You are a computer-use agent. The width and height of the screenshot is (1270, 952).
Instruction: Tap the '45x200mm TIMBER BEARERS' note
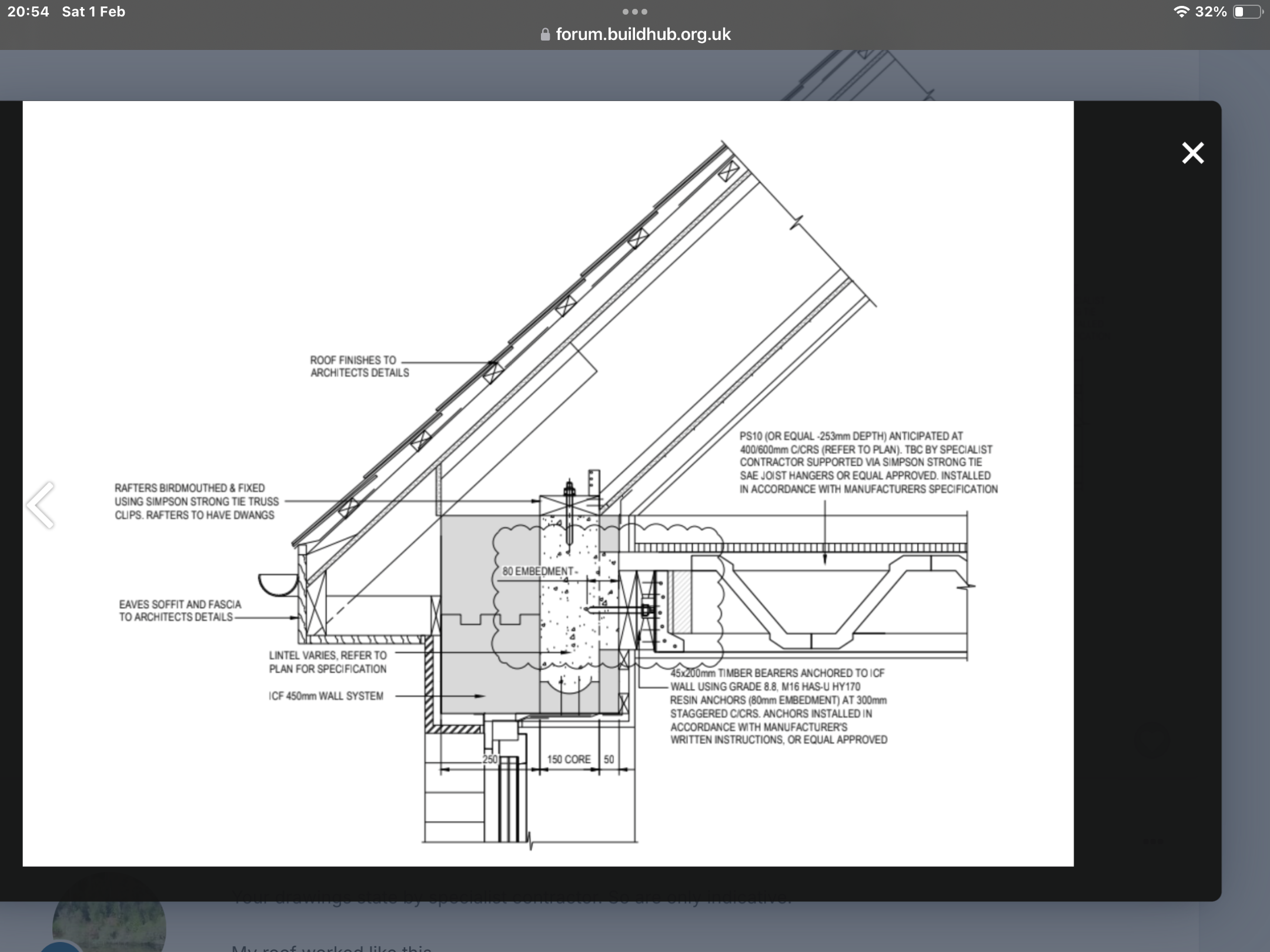[x=778, y=706]
